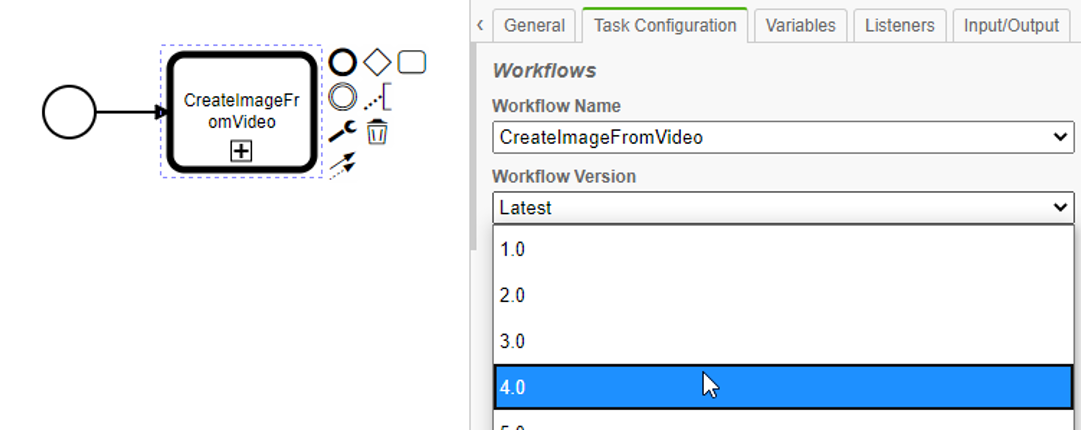Append an intermediate event (double circle icon)
The width and height of the screenshot is (1081, 430).
343,97
